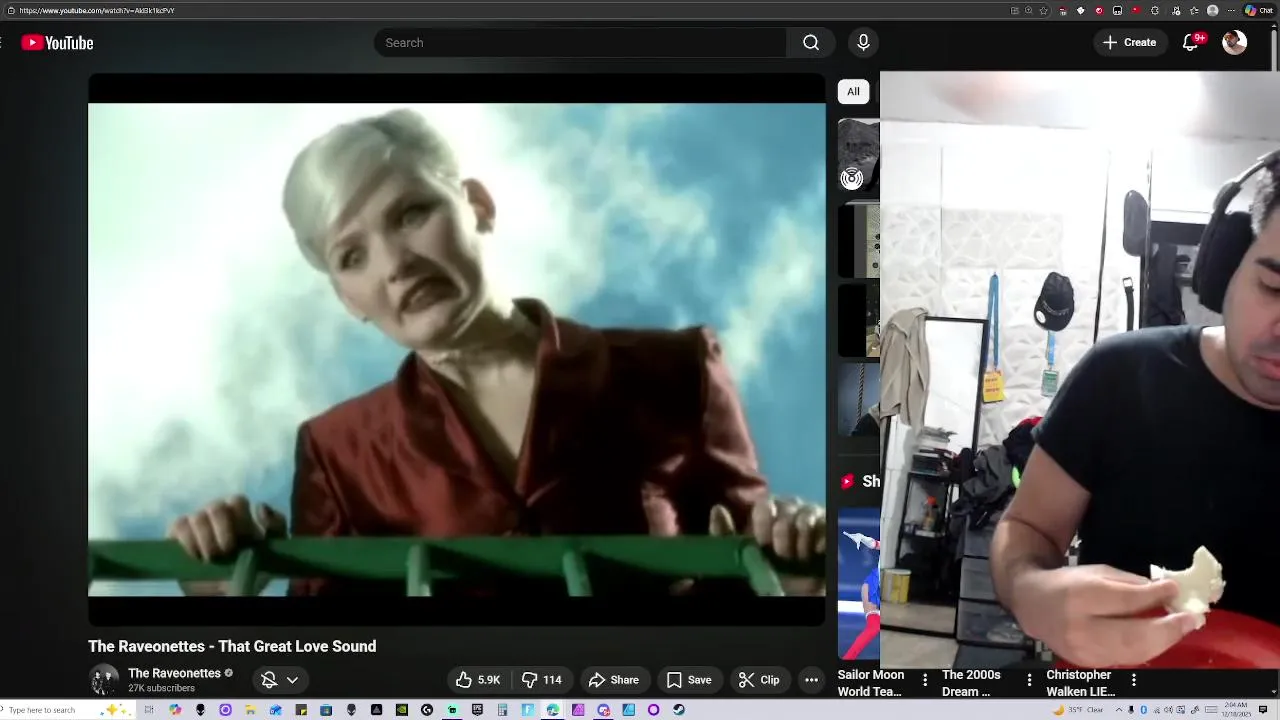This screenshot has width=1280, height=720.
Task: Open more actions ellipsis under video
Action: pos(812,680)
